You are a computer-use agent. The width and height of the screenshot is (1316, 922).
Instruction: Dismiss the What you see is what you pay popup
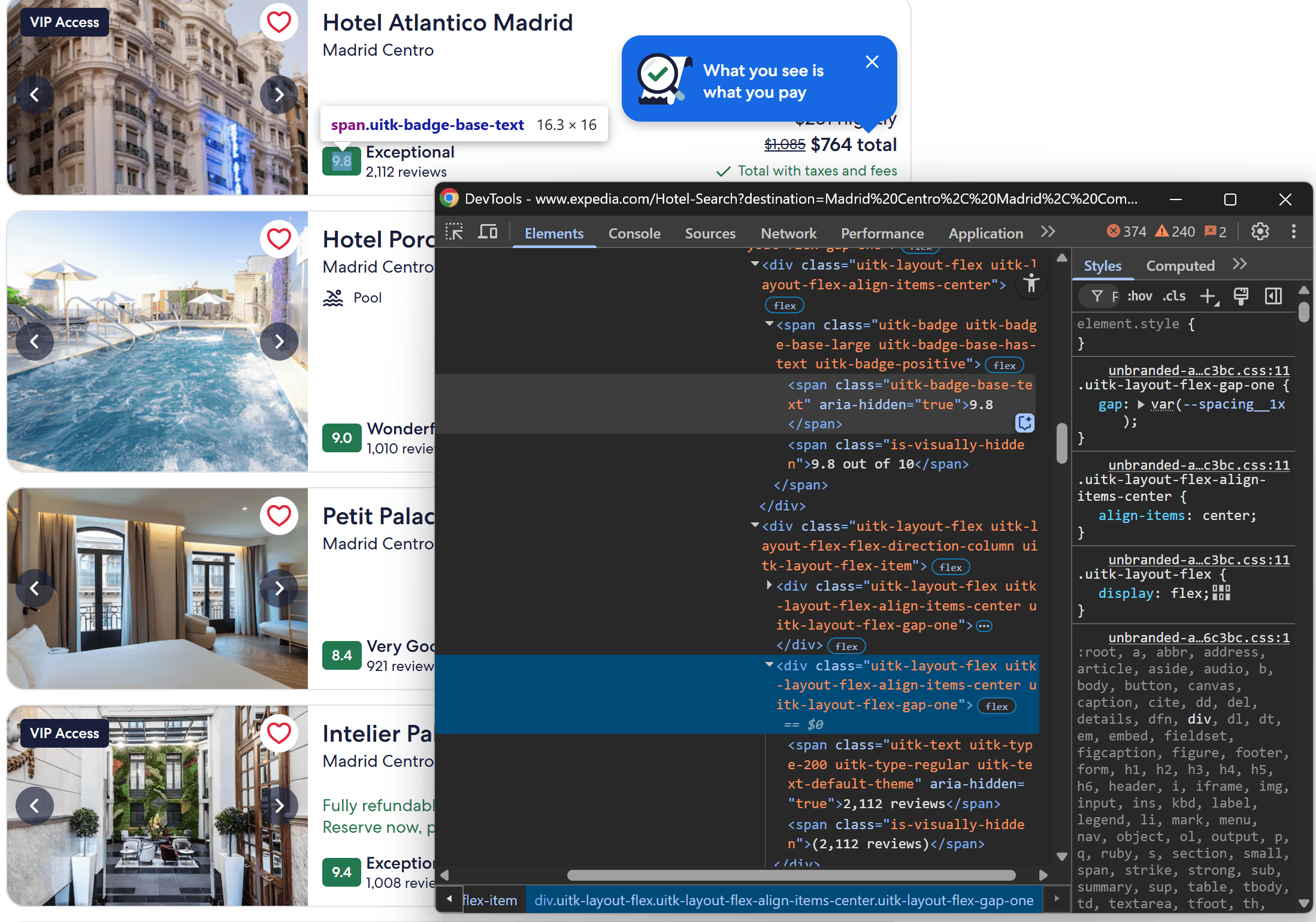point(872,62)
